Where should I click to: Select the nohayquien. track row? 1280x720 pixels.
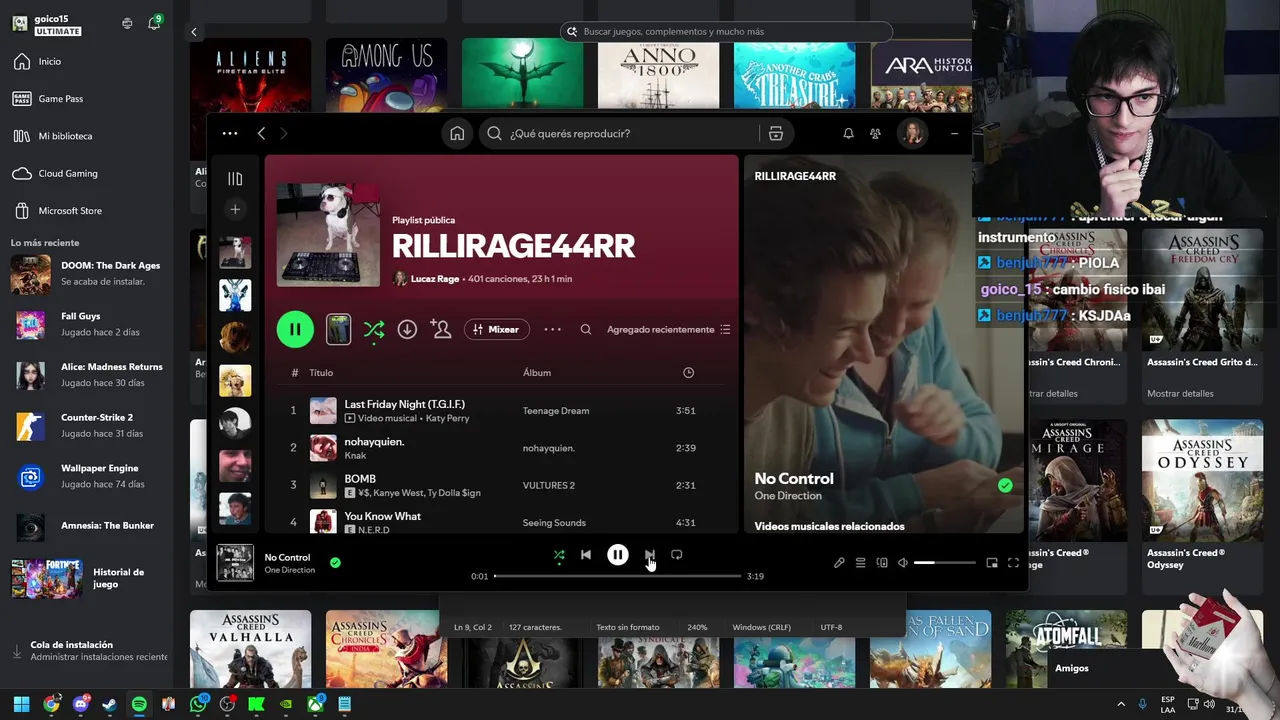pos(503,448)
